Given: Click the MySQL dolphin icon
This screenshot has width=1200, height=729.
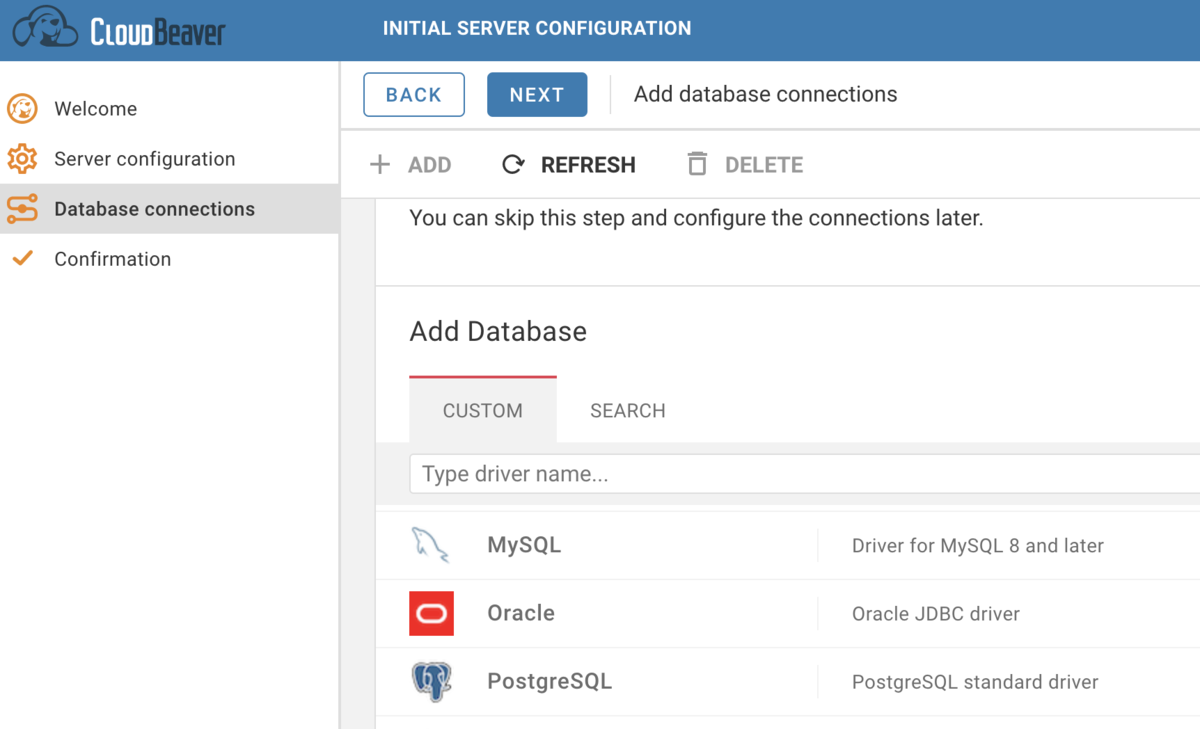Looking at the screenshot, I should coord(431,546).
